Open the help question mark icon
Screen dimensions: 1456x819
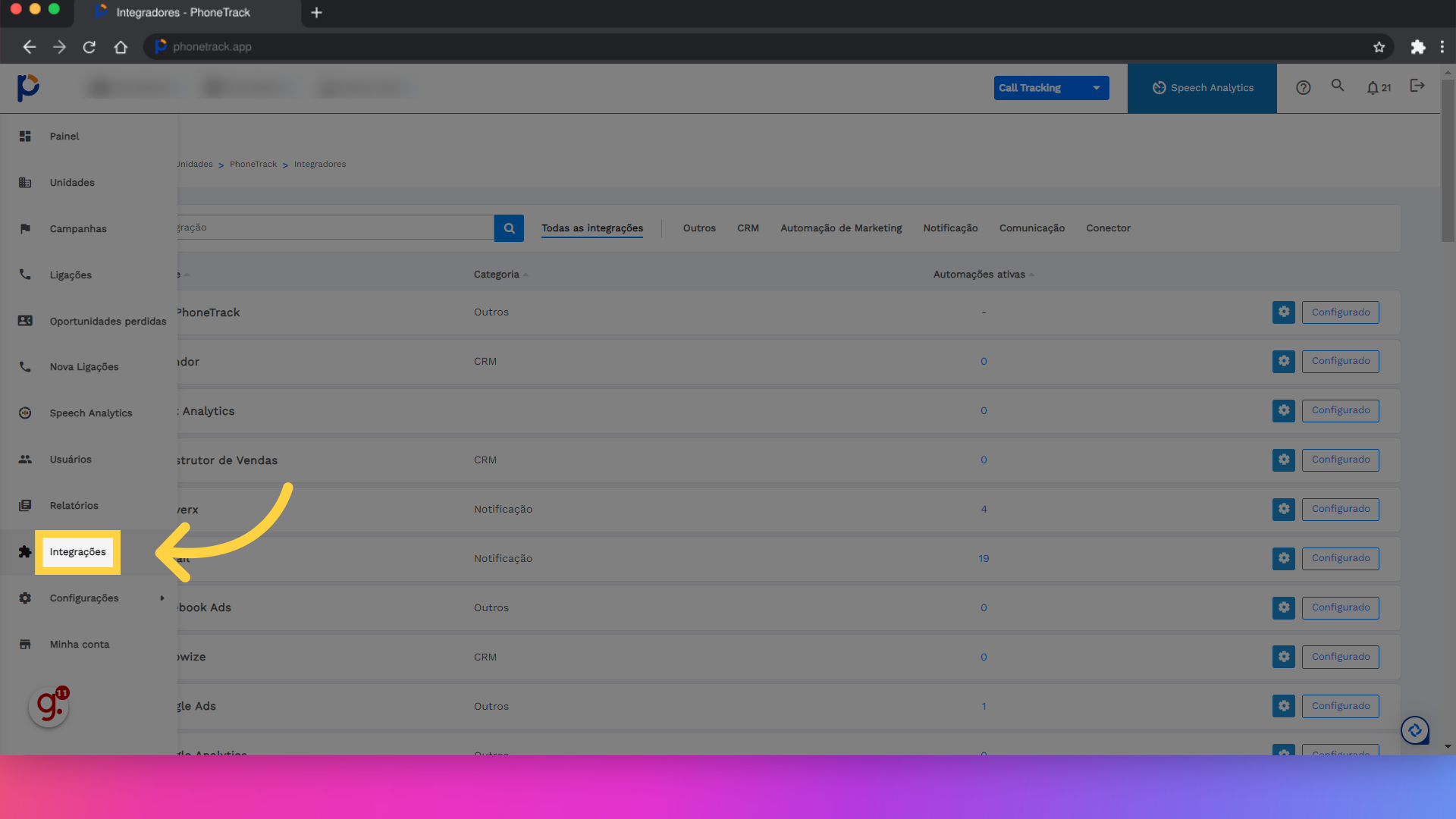click(1304, 88)
